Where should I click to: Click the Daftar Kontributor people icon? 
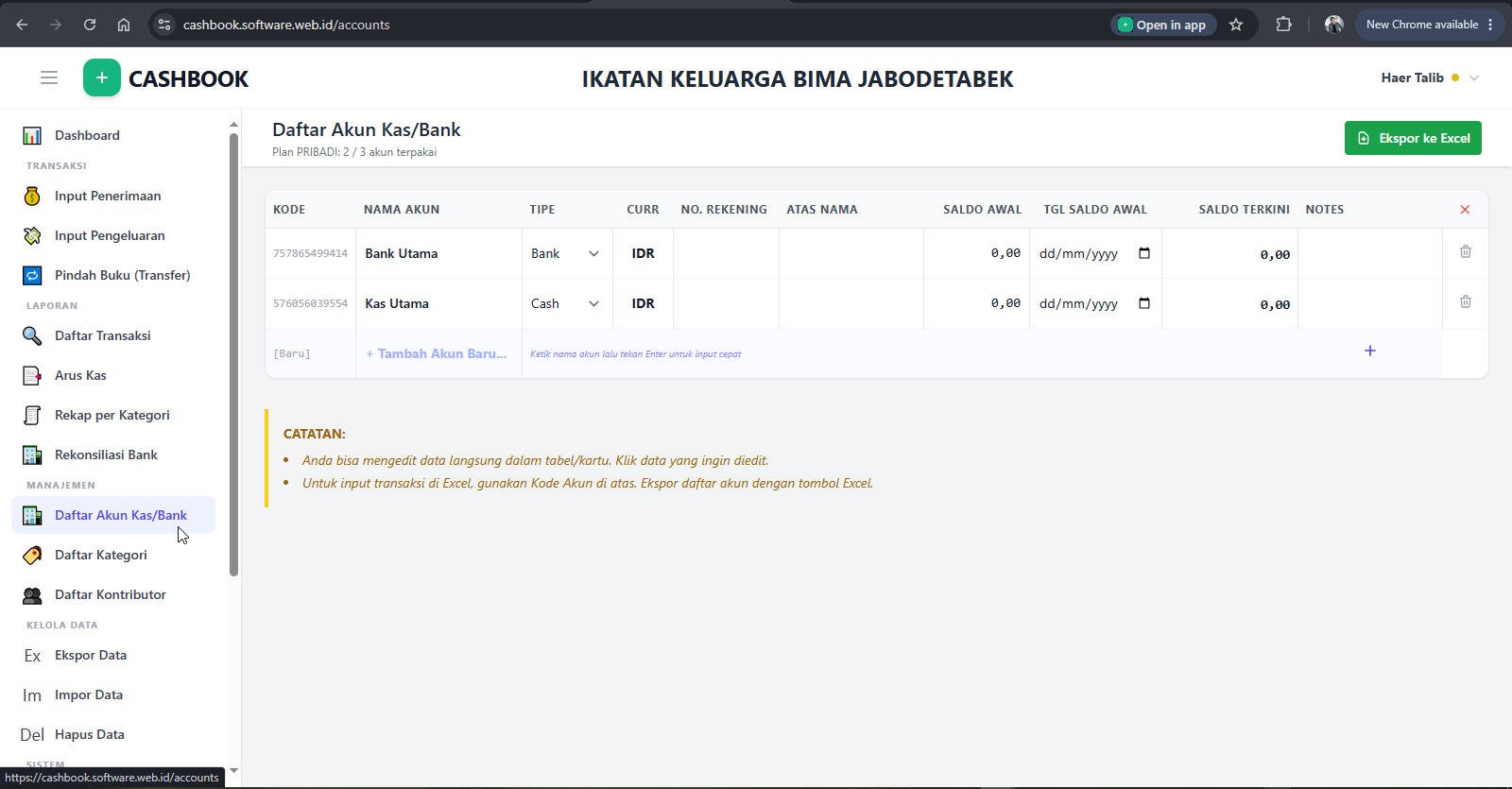(x=32, y=594)
